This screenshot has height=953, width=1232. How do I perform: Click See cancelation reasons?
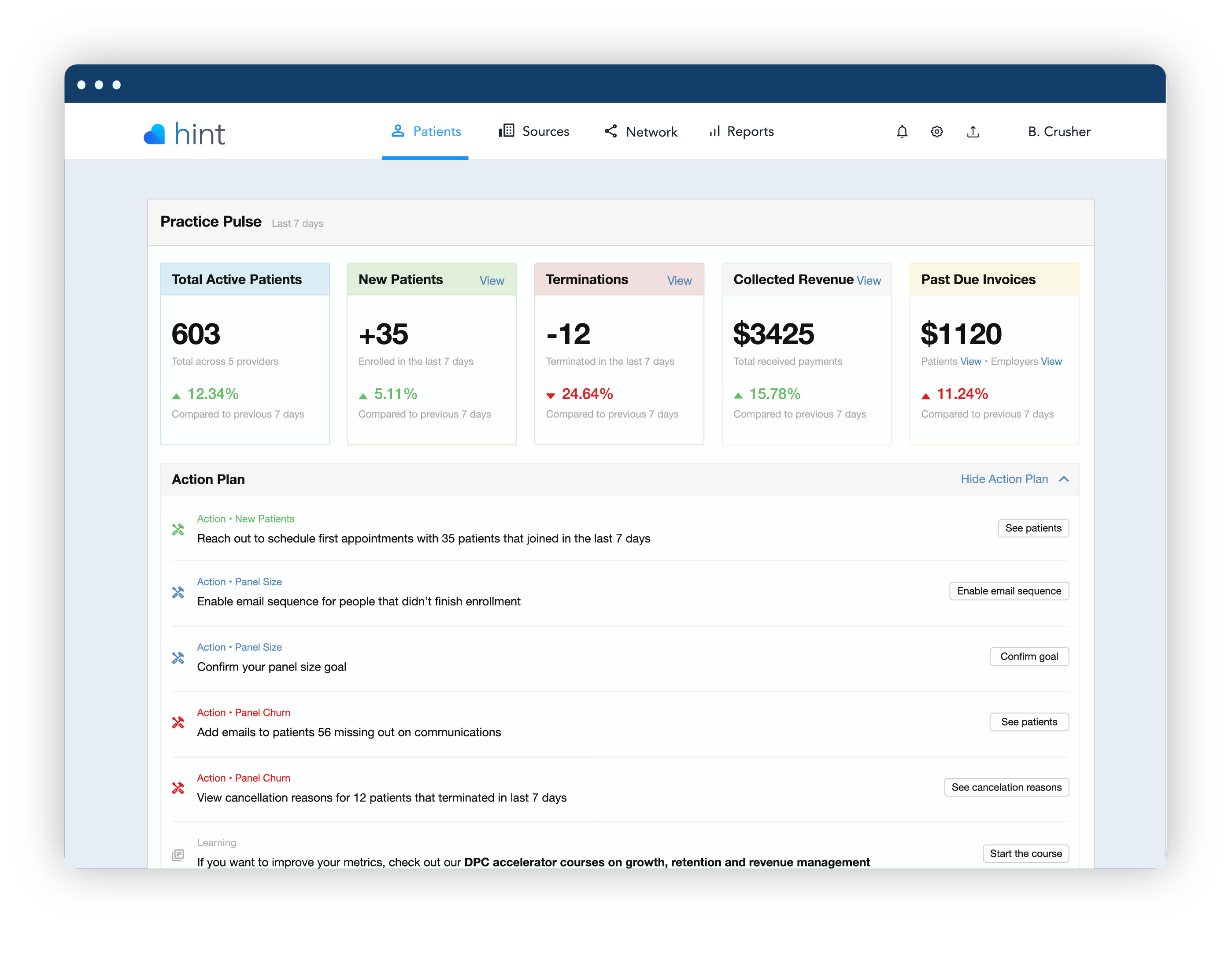(x=1006, y=787)
